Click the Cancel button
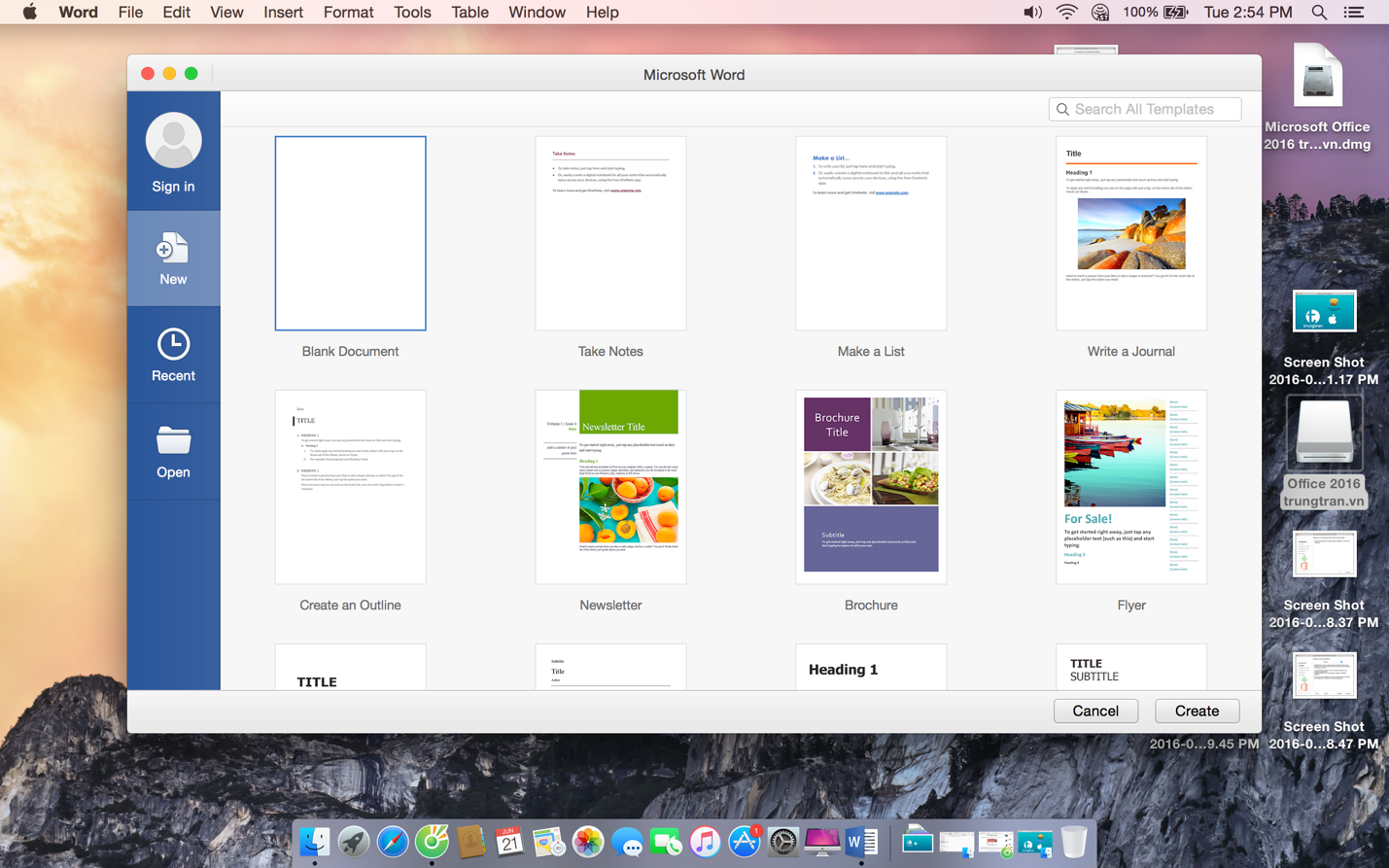The image size is (1389, 868). click(x=1095, y=711)
